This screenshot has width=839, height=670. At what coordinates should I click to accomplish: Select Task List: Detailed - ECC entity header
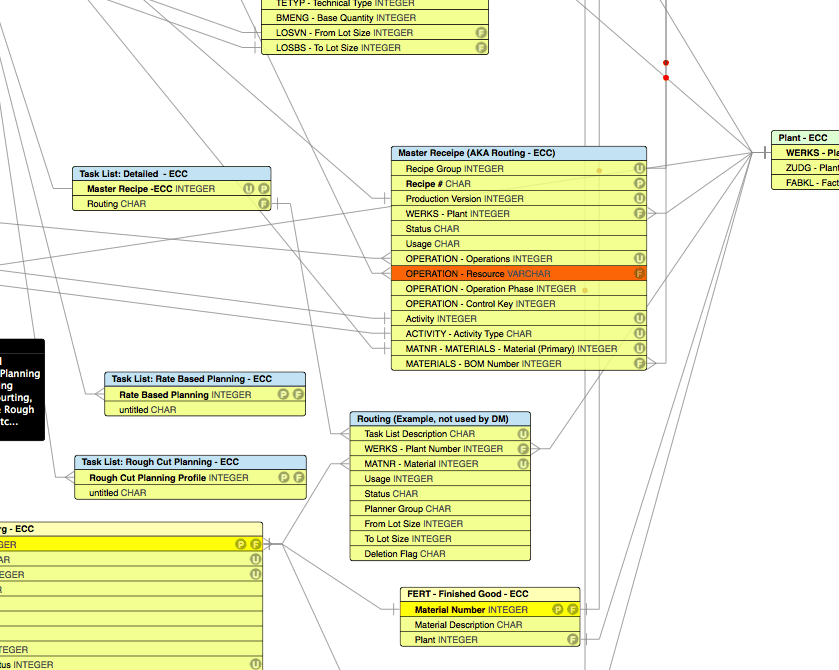172,173
